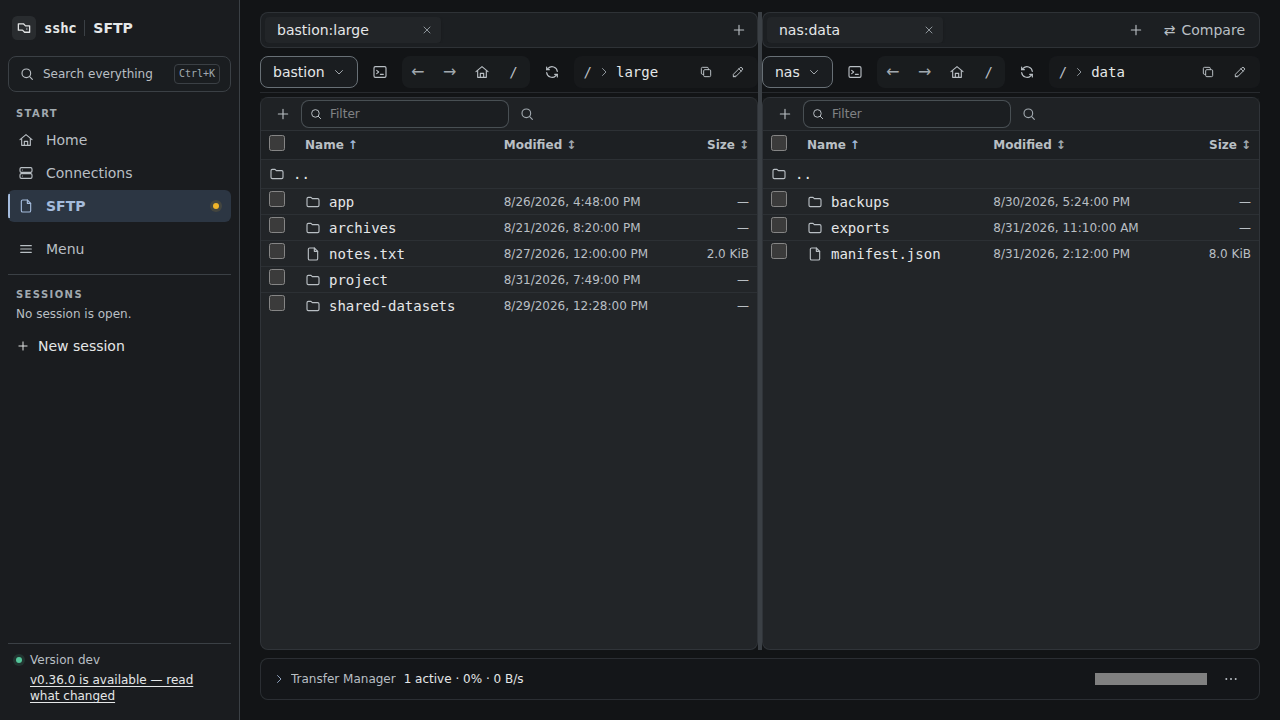
Task: Go to home directory in nas pane
Action: pyautogui.click(x=957, y=72)
